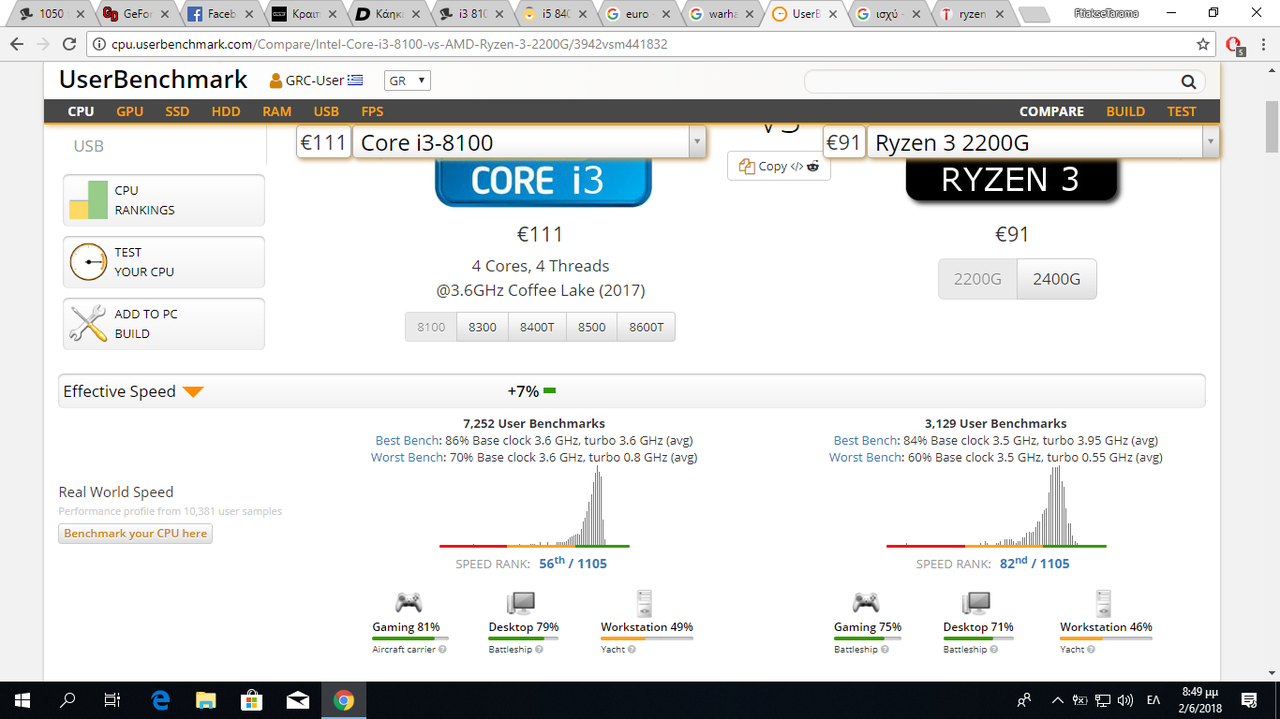Show hidden tray icons chevron
This screenshot has width=1280, height=719.
click(x=1056, y=700)
